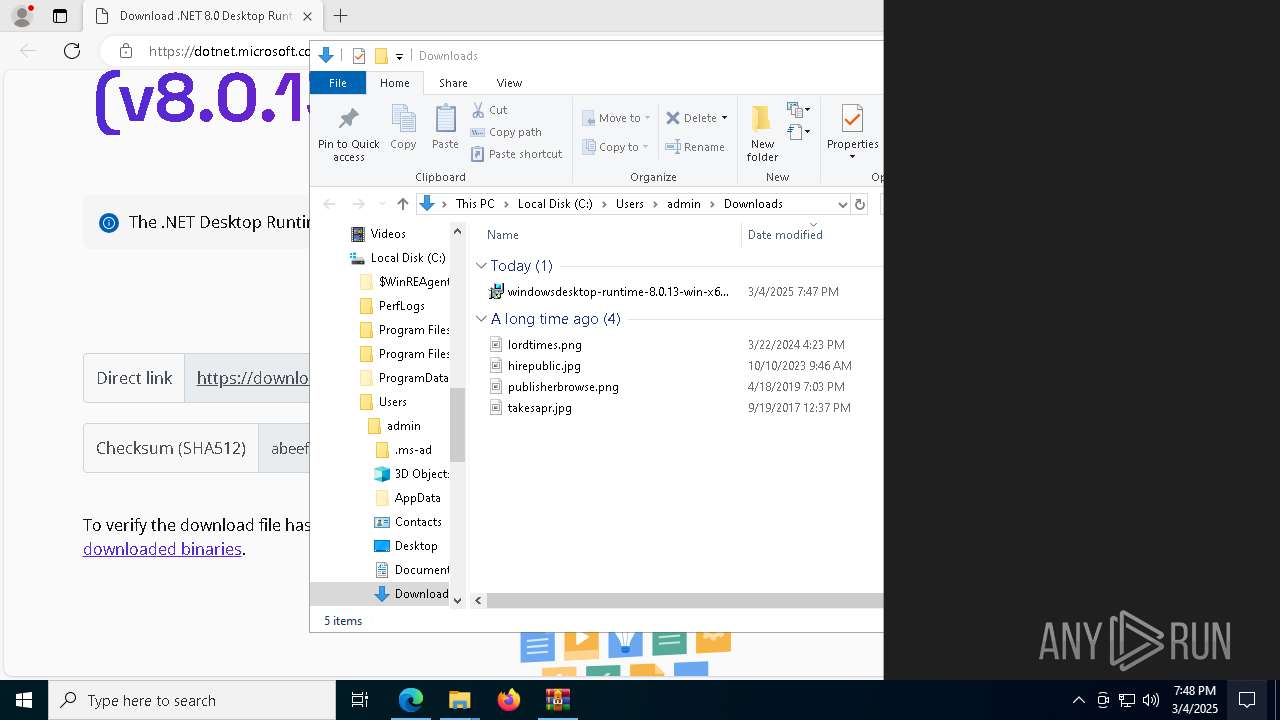Go up one folder level

coord(403,204)
